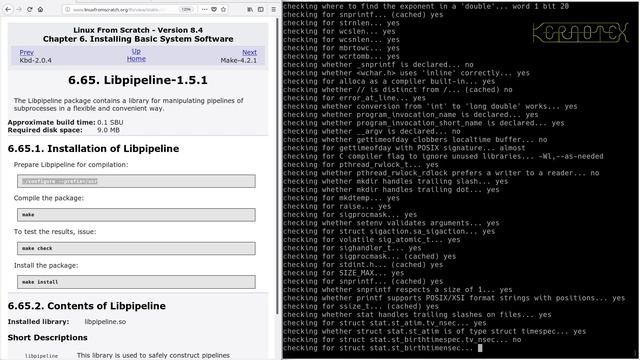
Task: Click '0.1 SBU' build time value
Action: point(110,122)
